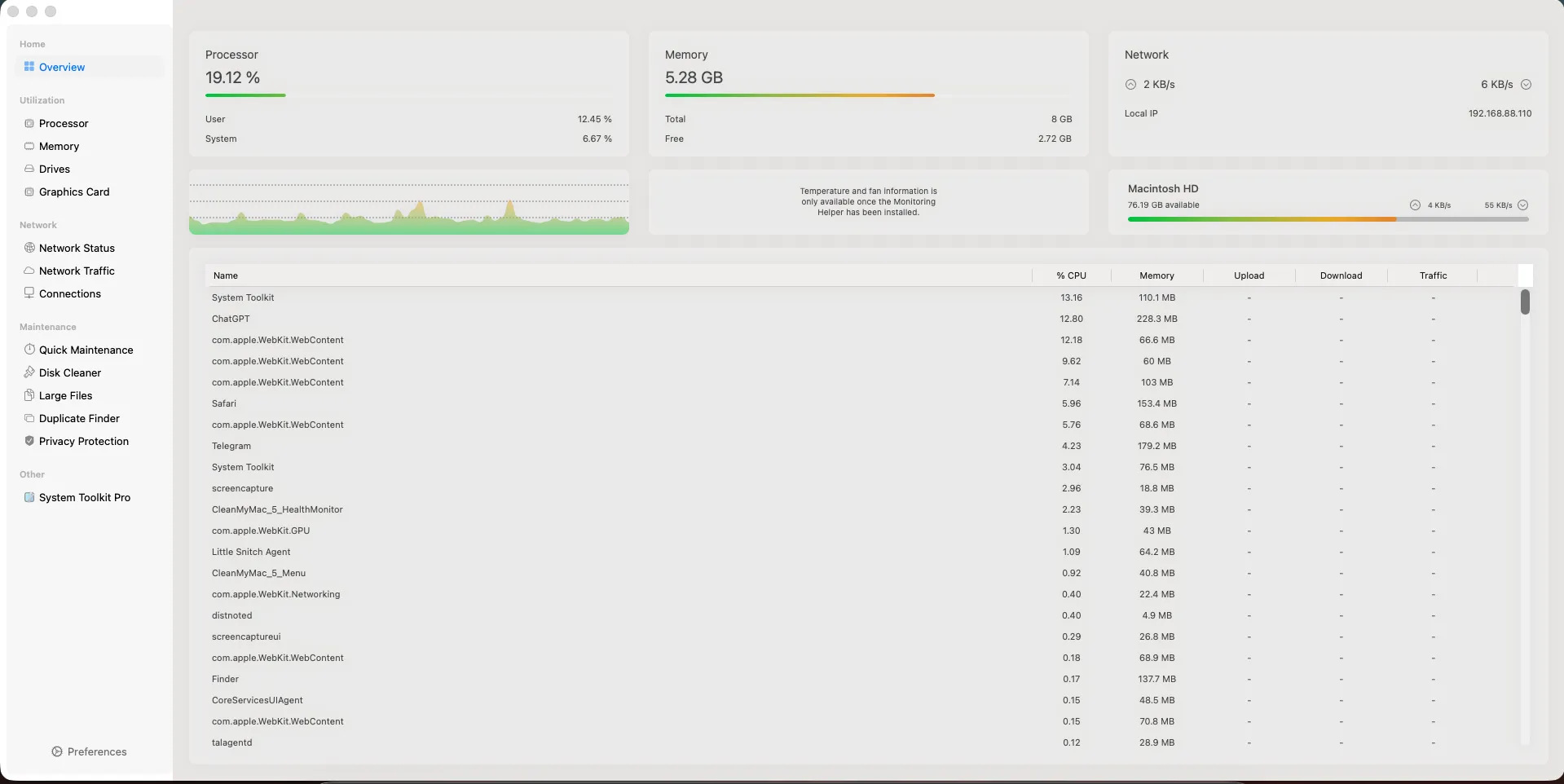Select the Graphics Card icon
The width and height of the screenshot is (1564, 784).
click(29, 192)
